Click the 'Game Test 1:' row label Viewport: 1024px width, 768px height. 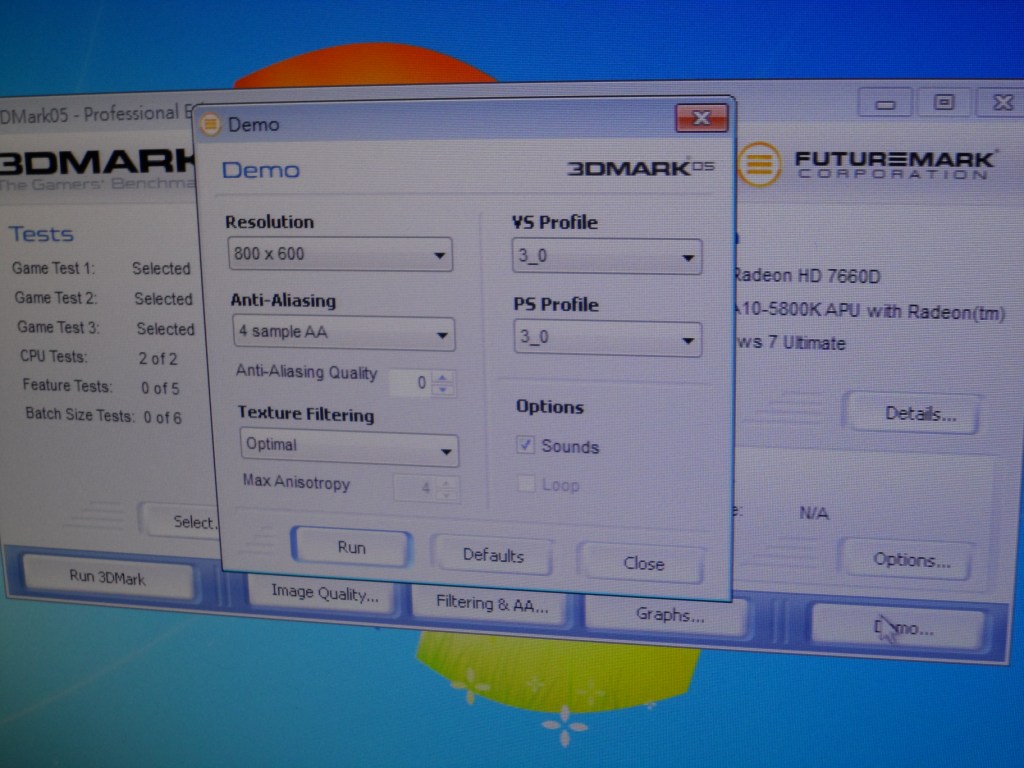click(54, 268)
